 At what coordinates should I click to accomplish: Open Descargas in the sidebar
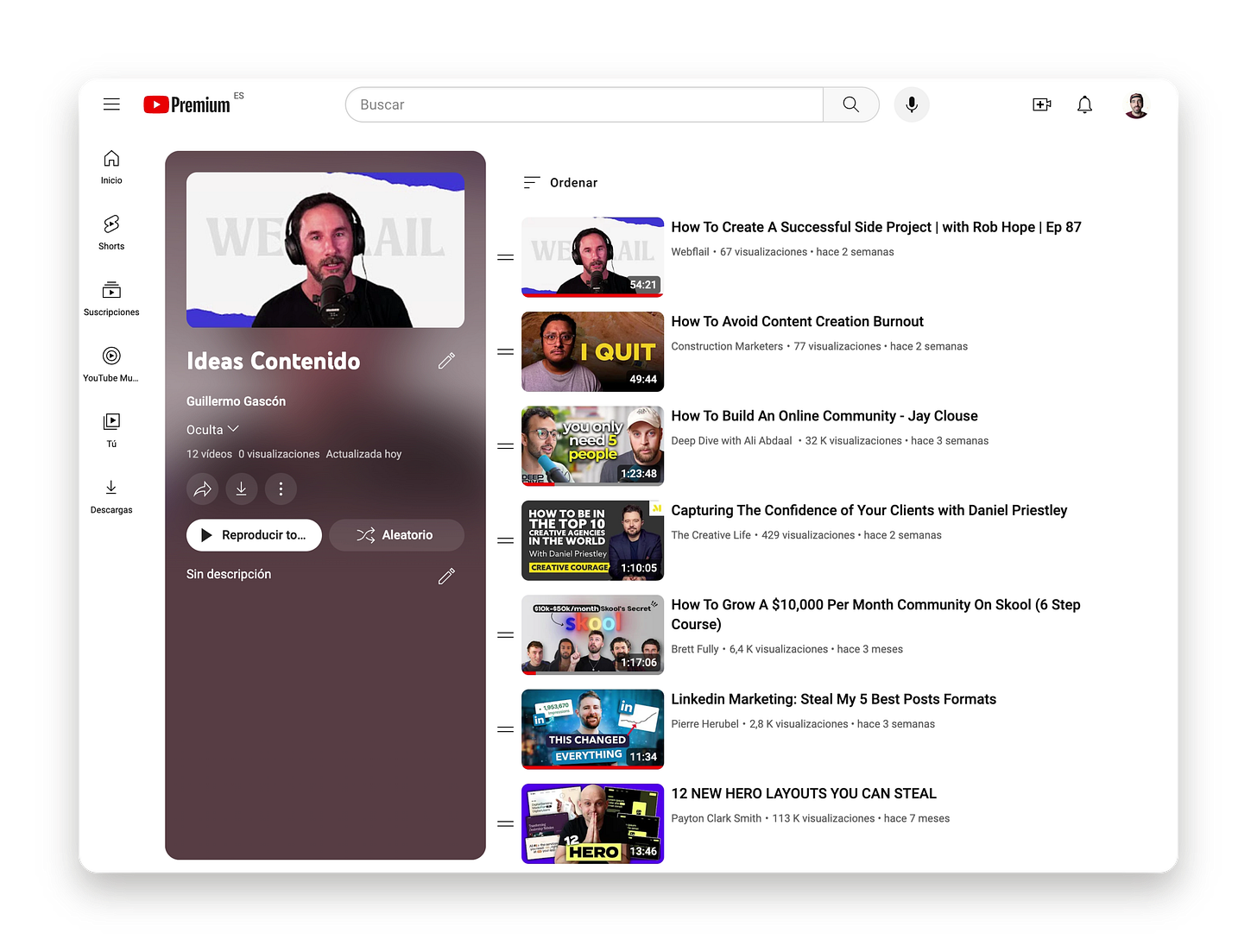(x=111, y=497)
